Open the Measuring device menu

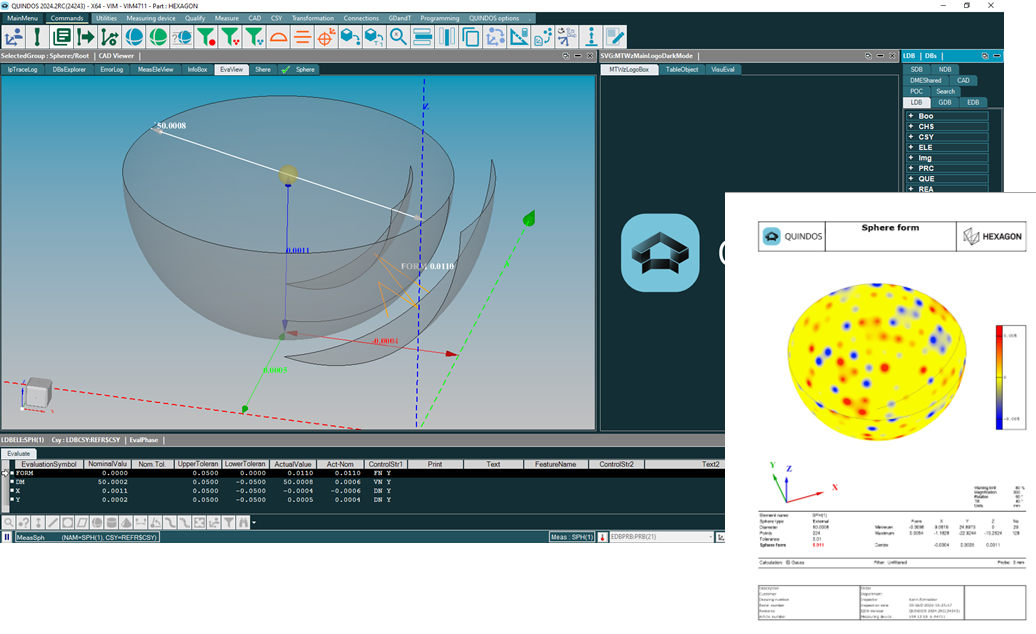pos(151,18)
